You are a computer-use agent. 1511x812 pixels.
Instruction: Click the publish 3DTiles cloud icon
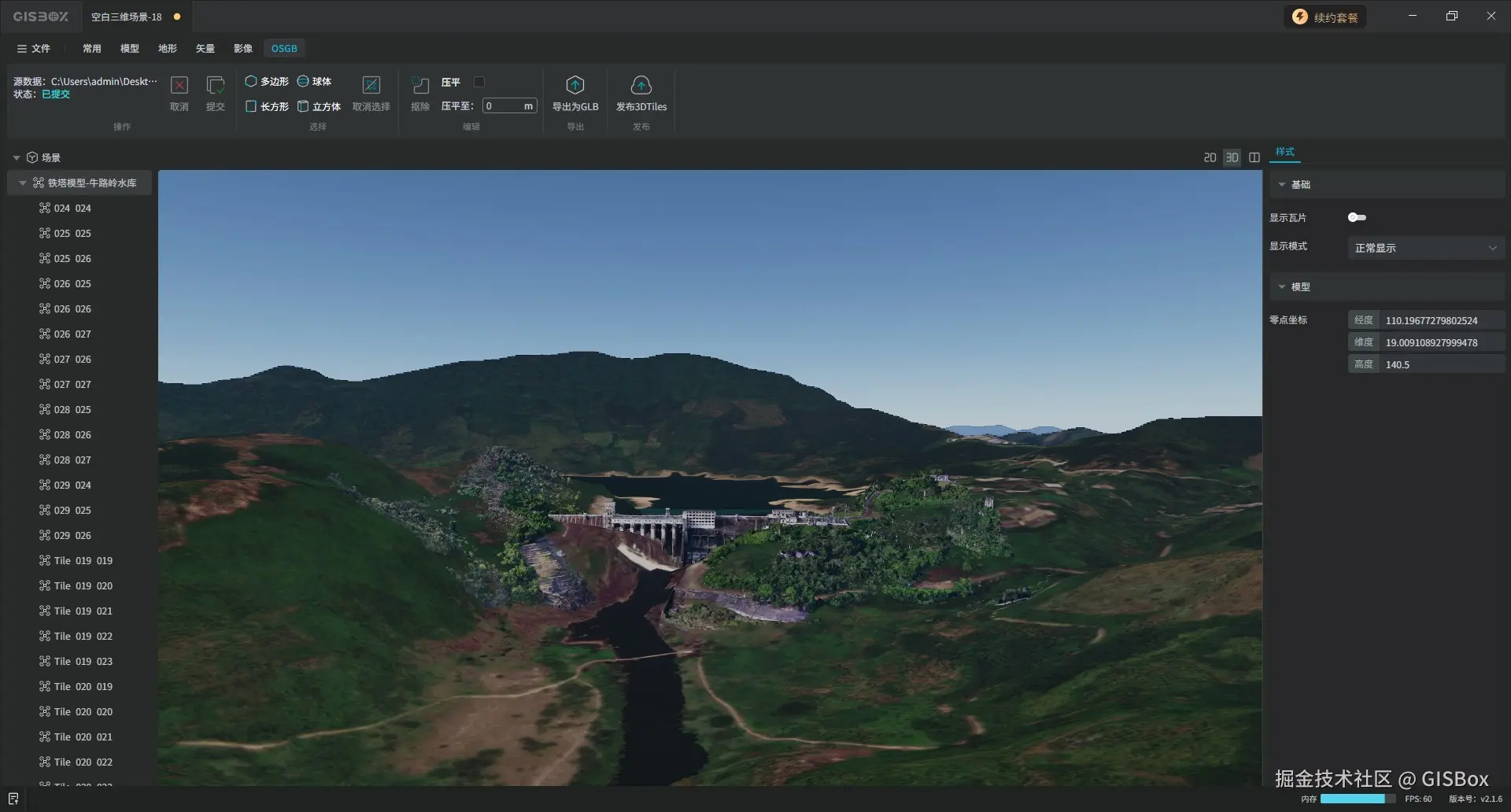coord(641,85)
